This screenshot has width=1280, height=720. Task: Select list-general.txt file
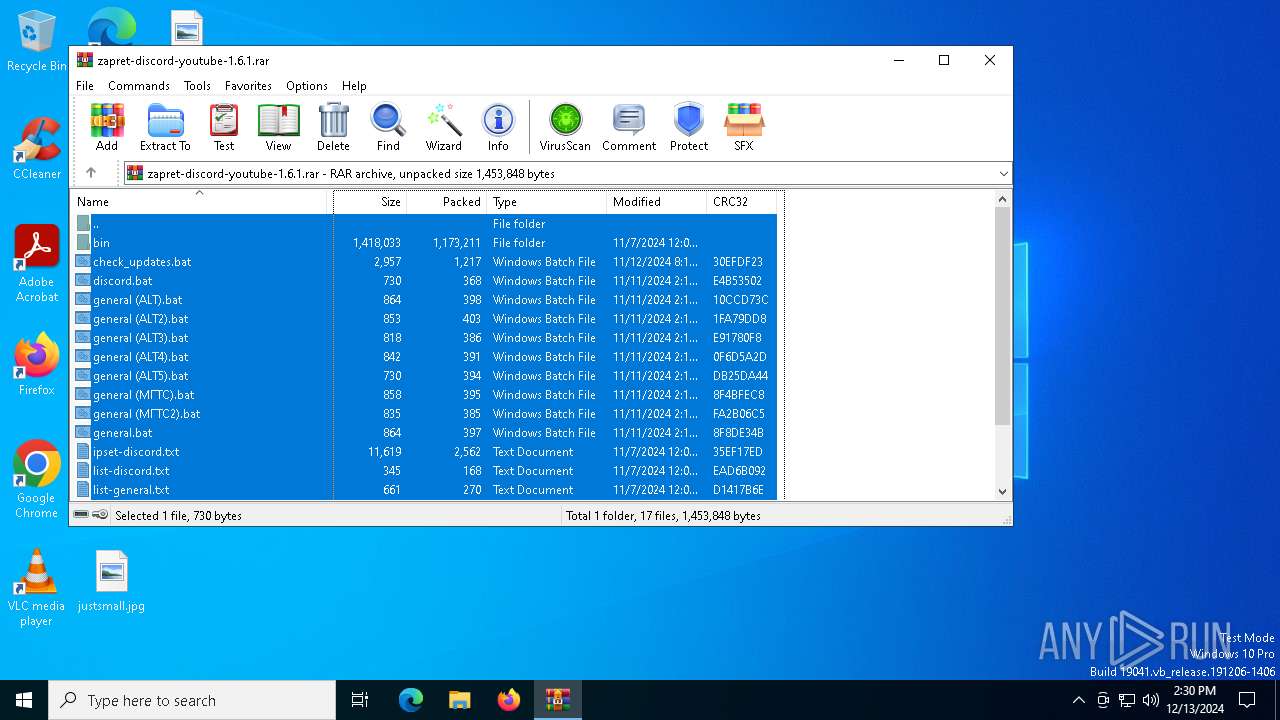pos(424,490)
